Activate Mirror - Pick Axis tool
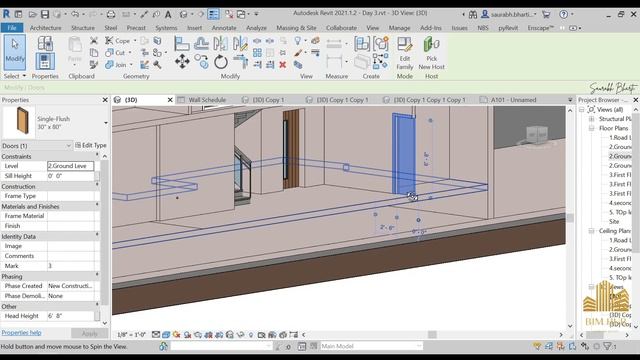 (x=220, y=43)
